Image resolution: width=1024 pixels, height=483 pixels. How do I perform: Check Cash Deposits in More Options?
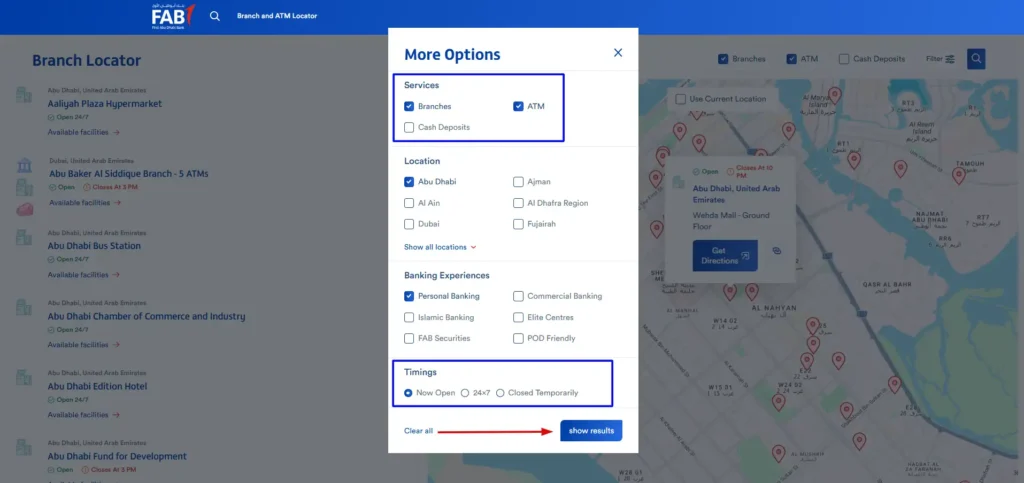(409, 127)
